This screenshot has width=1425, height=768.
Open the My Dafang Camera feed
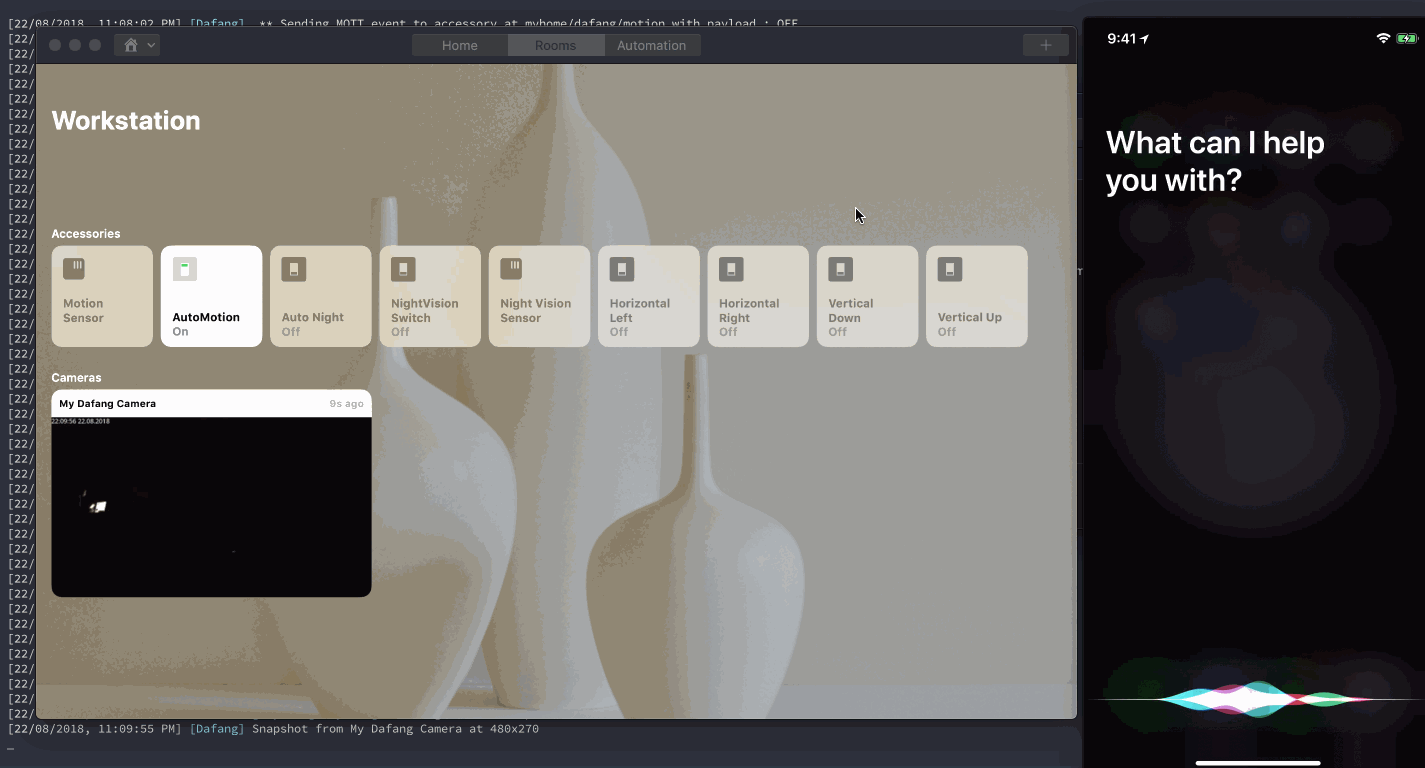pos(211,507)
